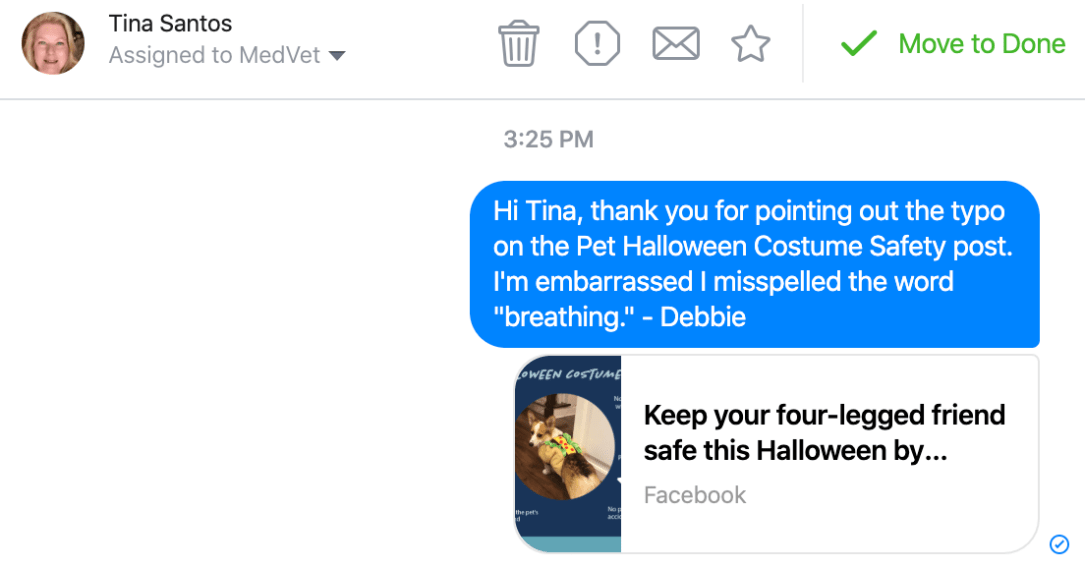Open Tina Santos's profile picture
The width and height of the screenshot is (1085, 568).
point(52,43)
